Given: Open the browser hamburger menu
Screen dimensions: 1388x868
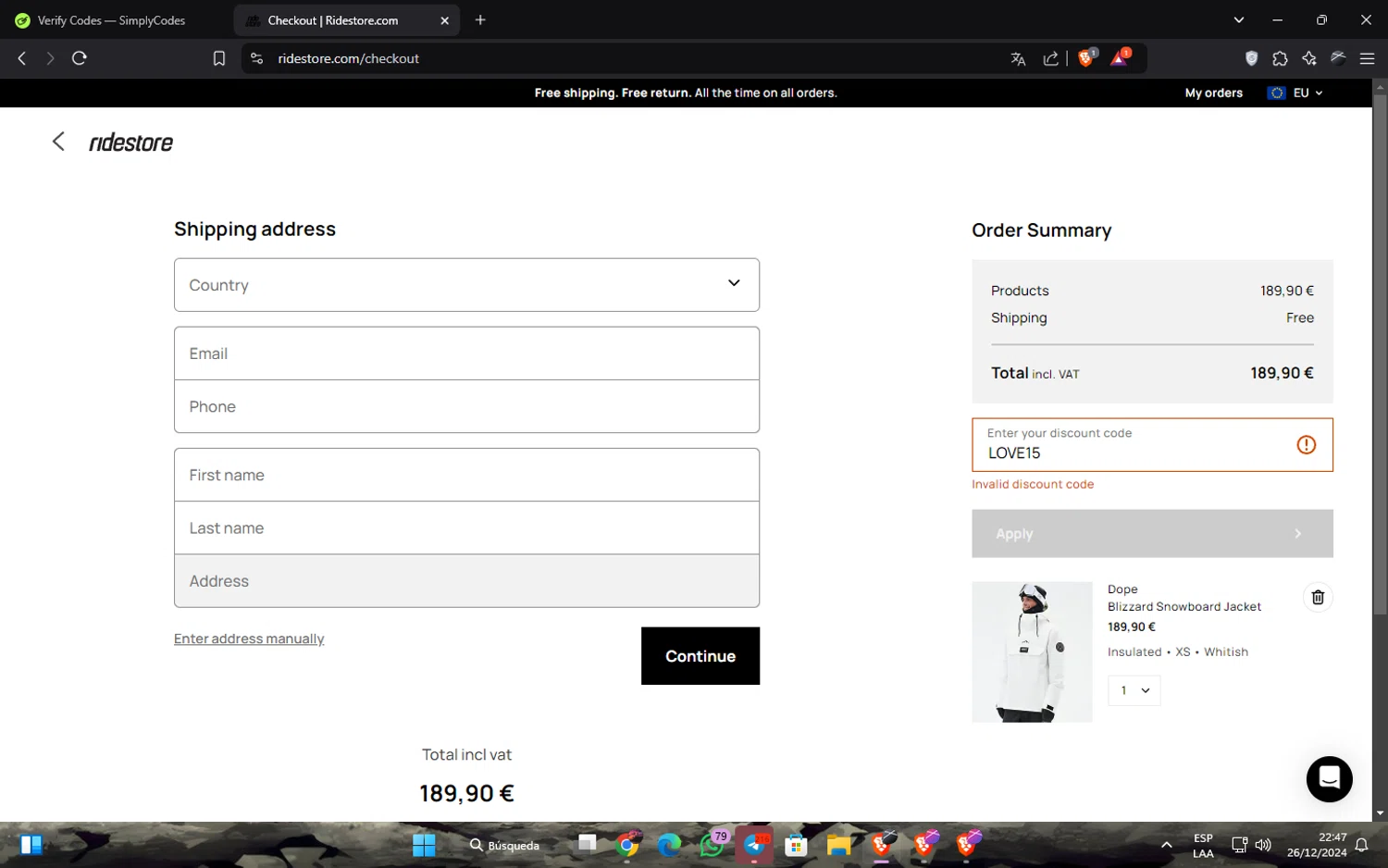Looking at the screenshot, I should (1367, 58).
